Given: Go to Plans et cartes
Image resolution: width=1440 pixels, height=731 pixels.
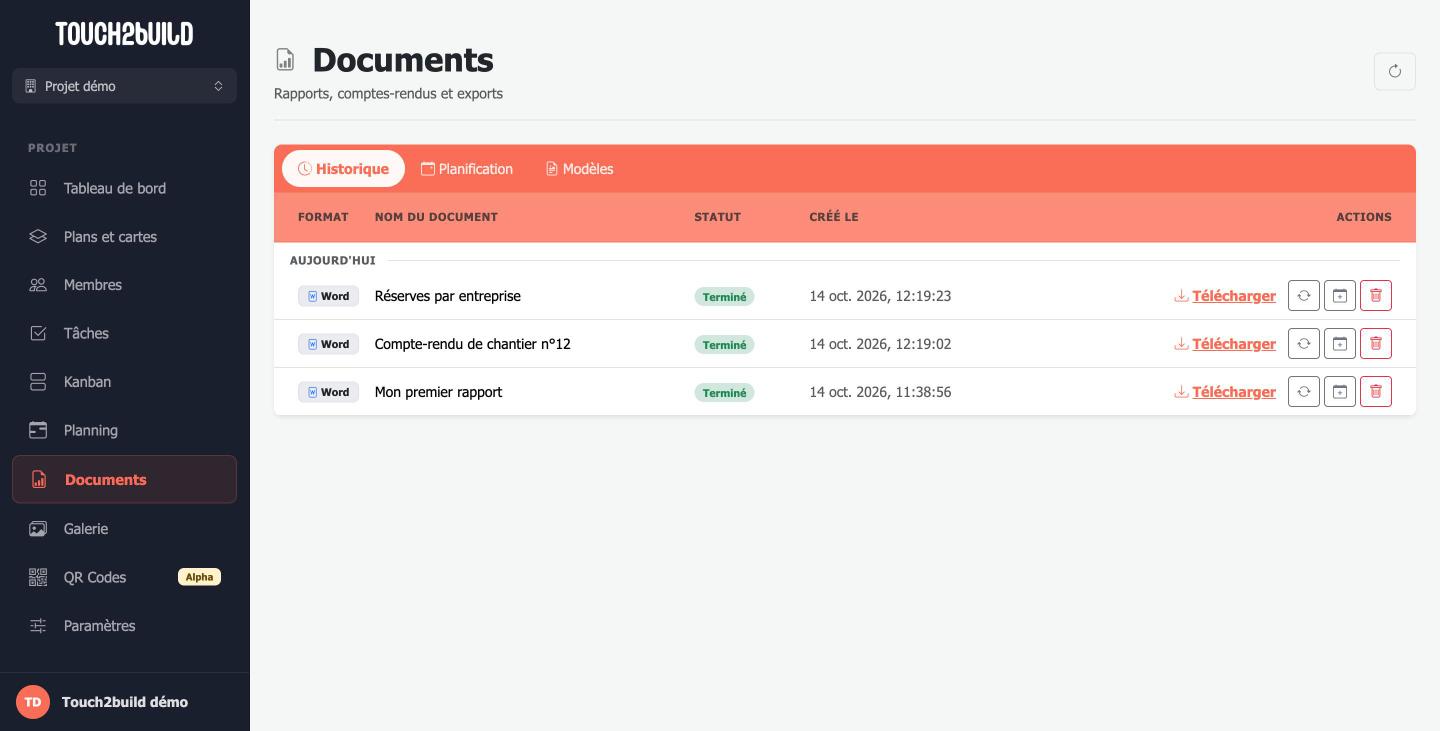Looking at the screenshot, I should coord(124,237).
